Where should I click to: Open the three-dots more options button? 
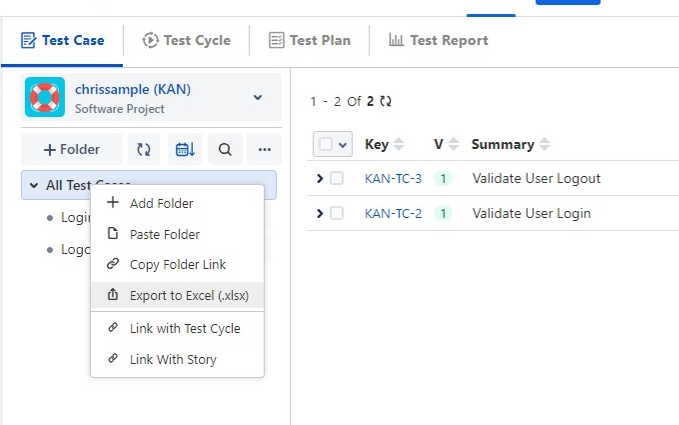264,150
